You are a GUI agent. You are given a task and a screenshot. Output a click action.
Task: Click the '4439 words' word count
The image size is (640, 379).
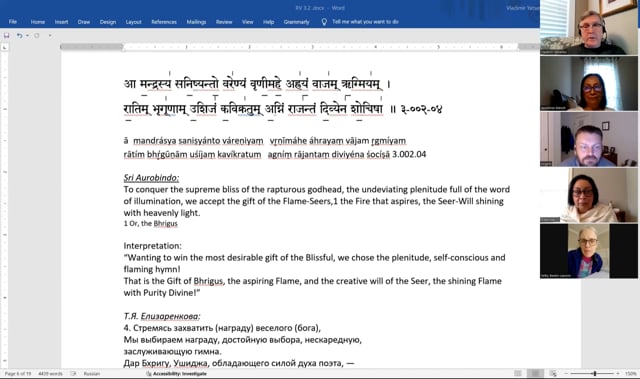pos(50,373)
